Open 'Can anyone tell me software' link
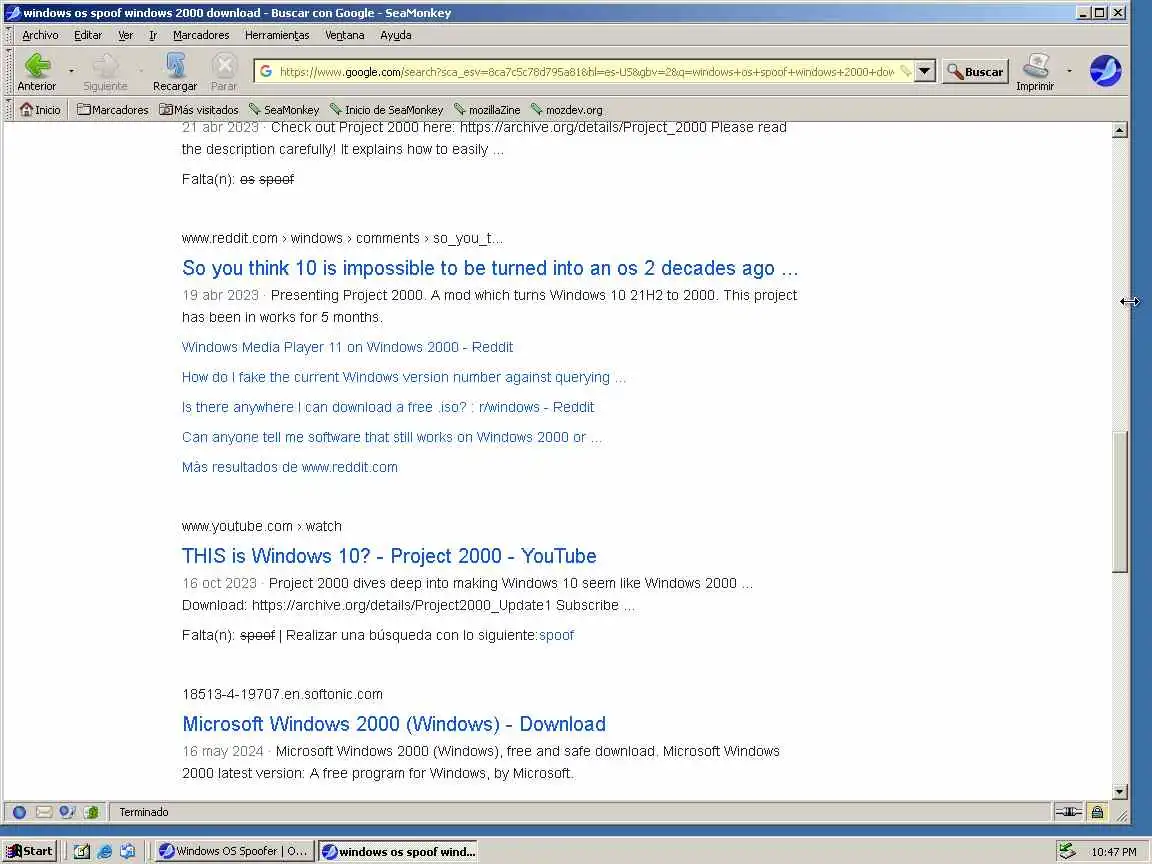The height and width of the screenshot is (864, 1152). pyautogui.click(x=392, y=437)
